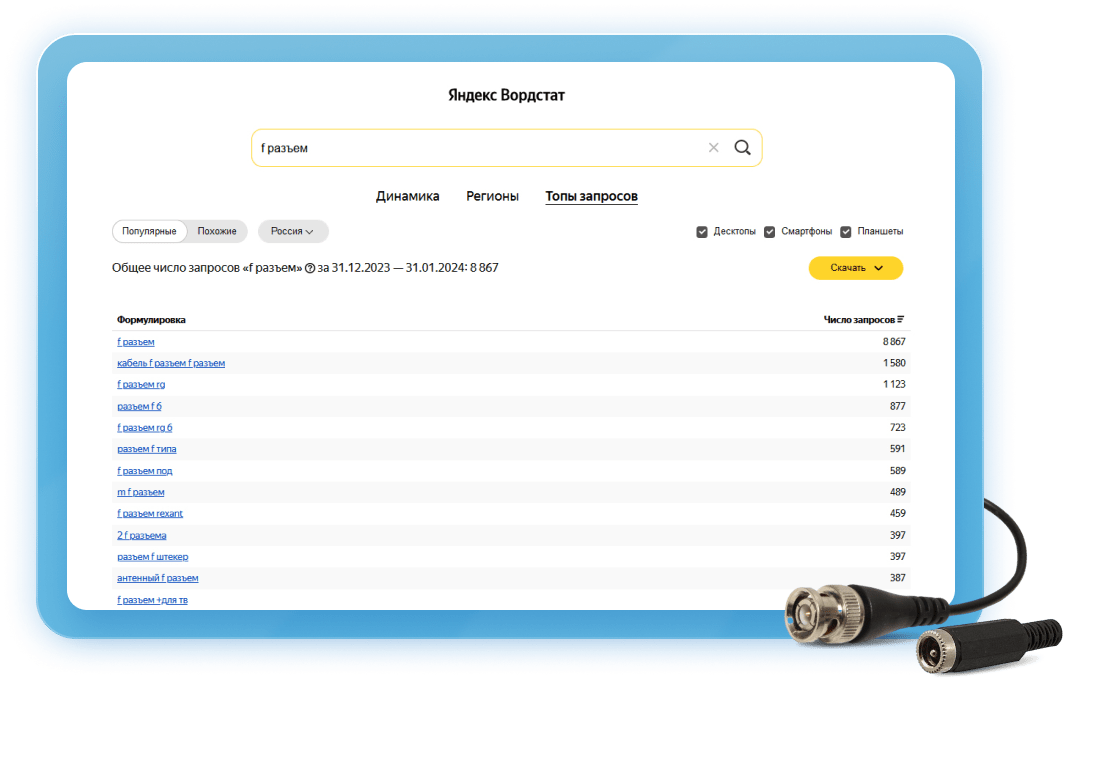The image size is (1117, 758).
Task: Open the 'разъем f 6' query link
Action: pos(139,406)
